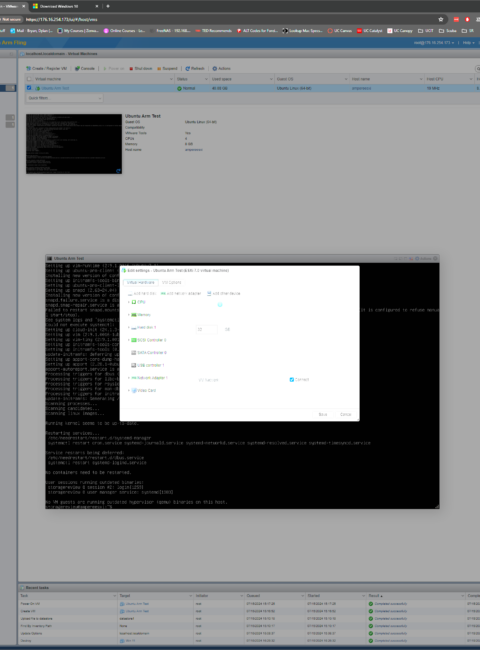Click the refresh icon on the VM console thumbnail

tap(118, 170)
